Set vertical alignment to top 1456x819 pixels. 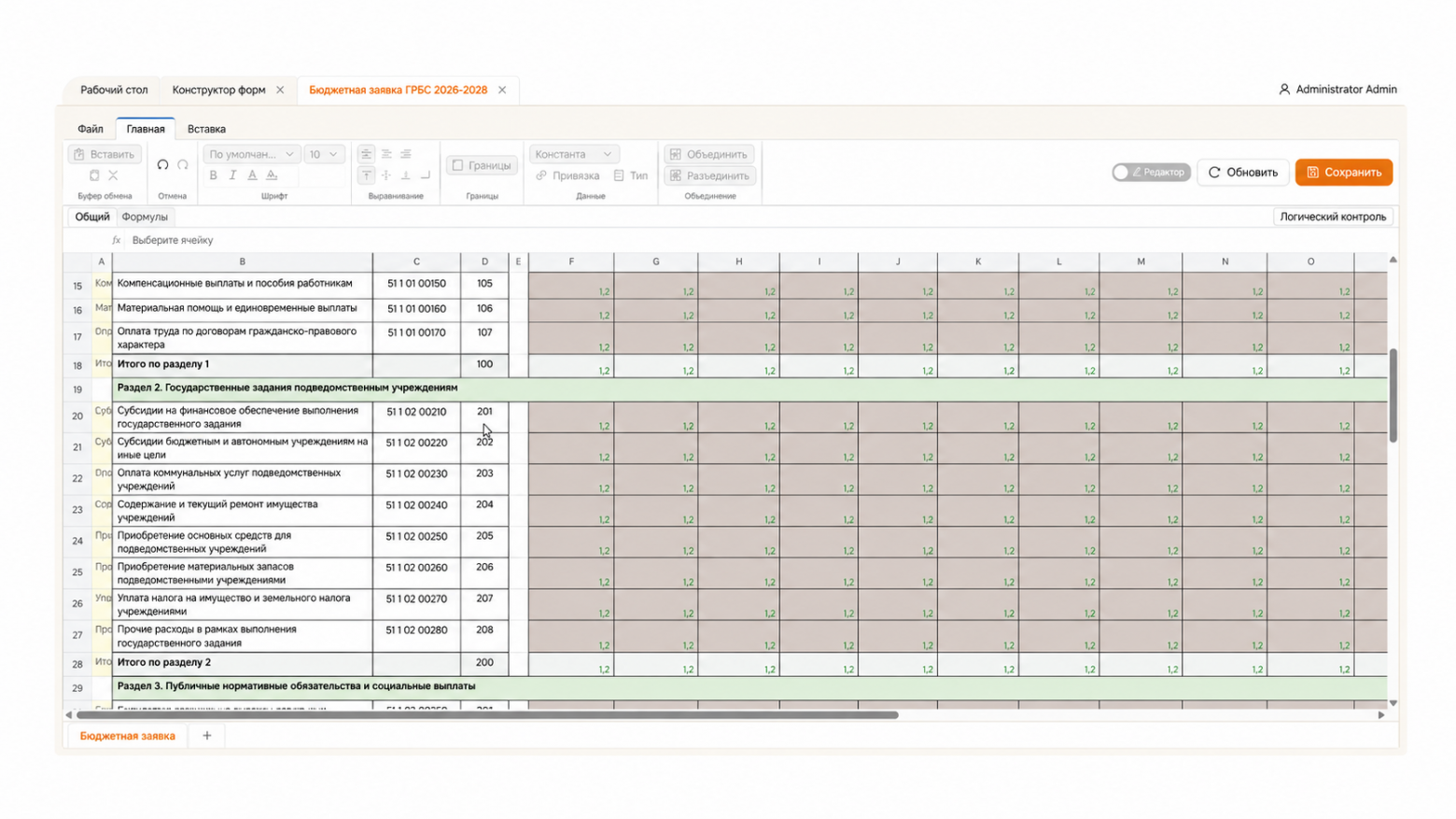click(x=366, y=175)
